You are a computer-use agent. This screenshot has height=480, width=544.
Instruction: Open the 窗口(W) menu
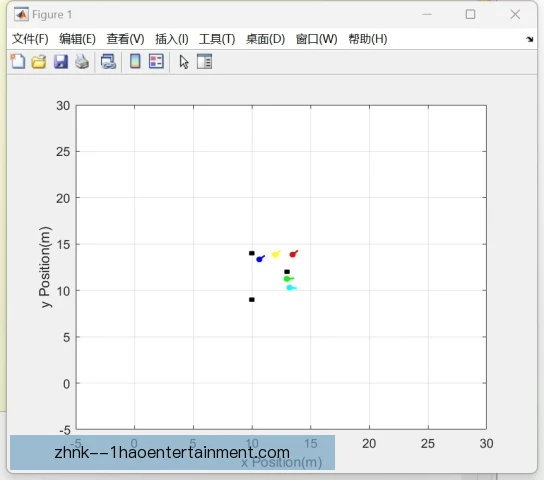[x=316, y=39]
